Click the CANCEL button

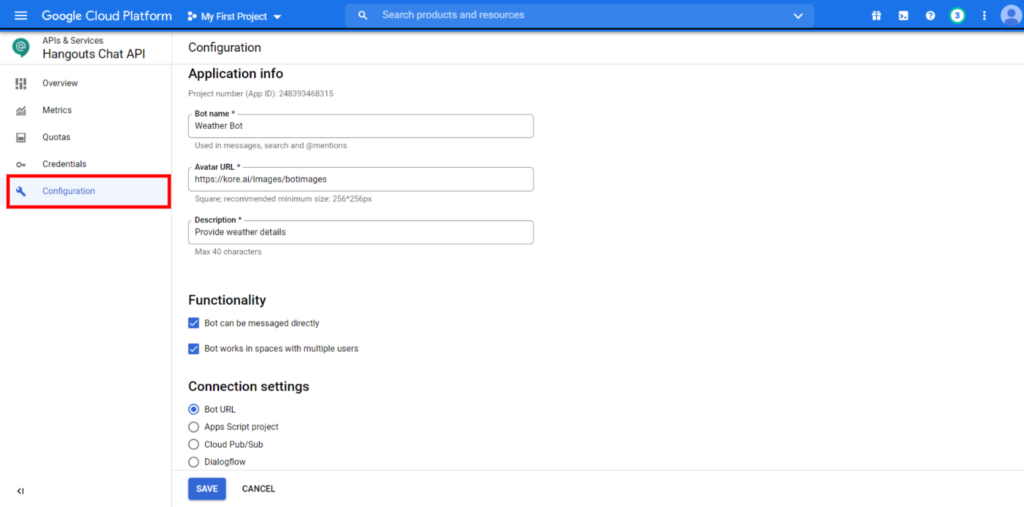coord(259,489)
